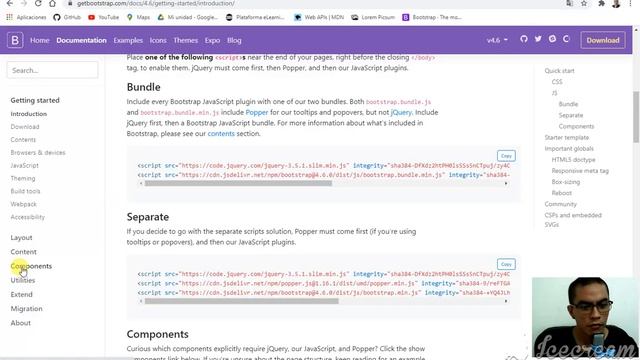This screenshot has width=640, height=360.
Task: Open Icons in navbar
Action: pos(158,40)
